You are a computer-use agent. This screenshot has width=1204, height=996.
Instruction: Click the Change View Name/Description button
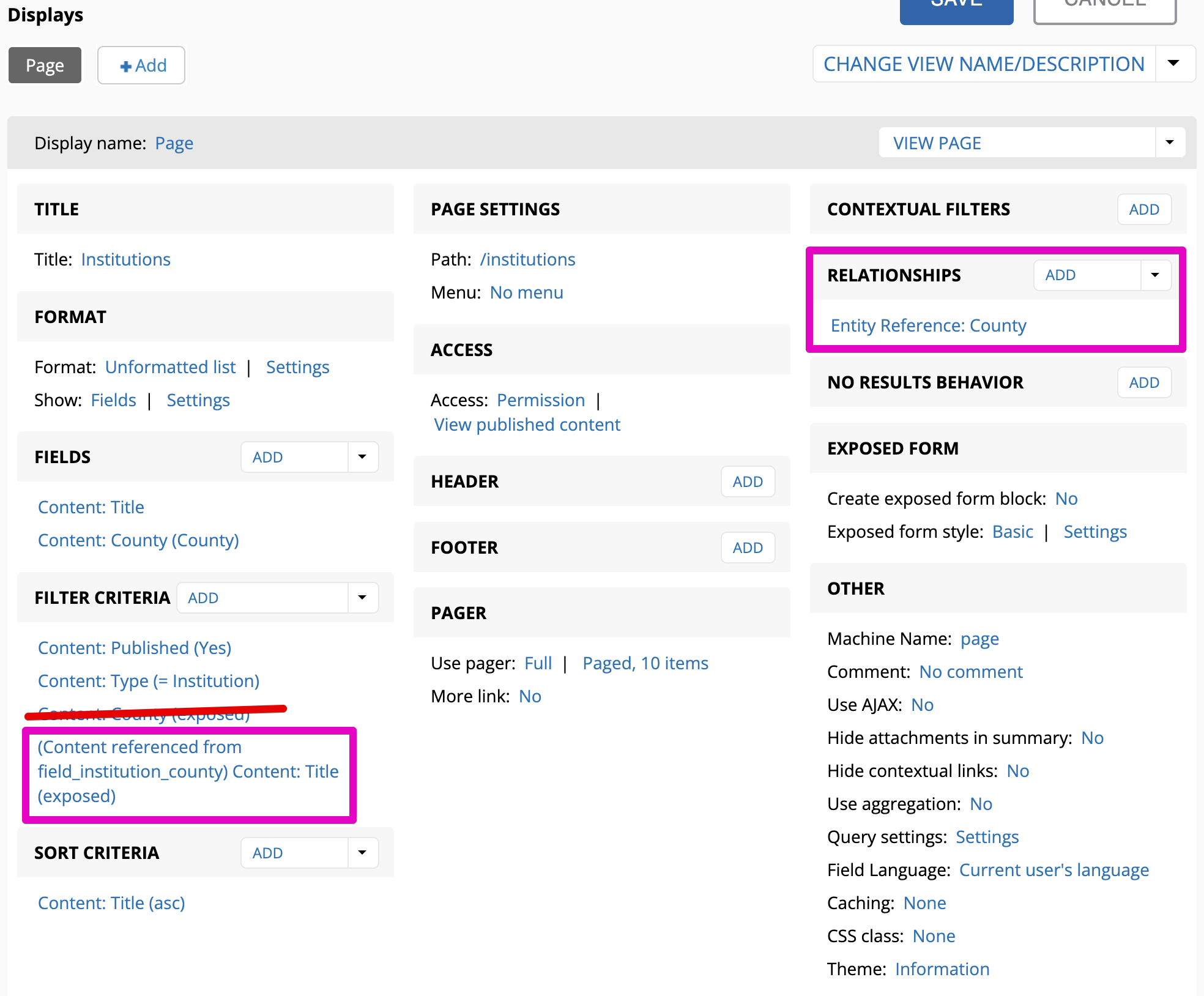coord(983,64)
